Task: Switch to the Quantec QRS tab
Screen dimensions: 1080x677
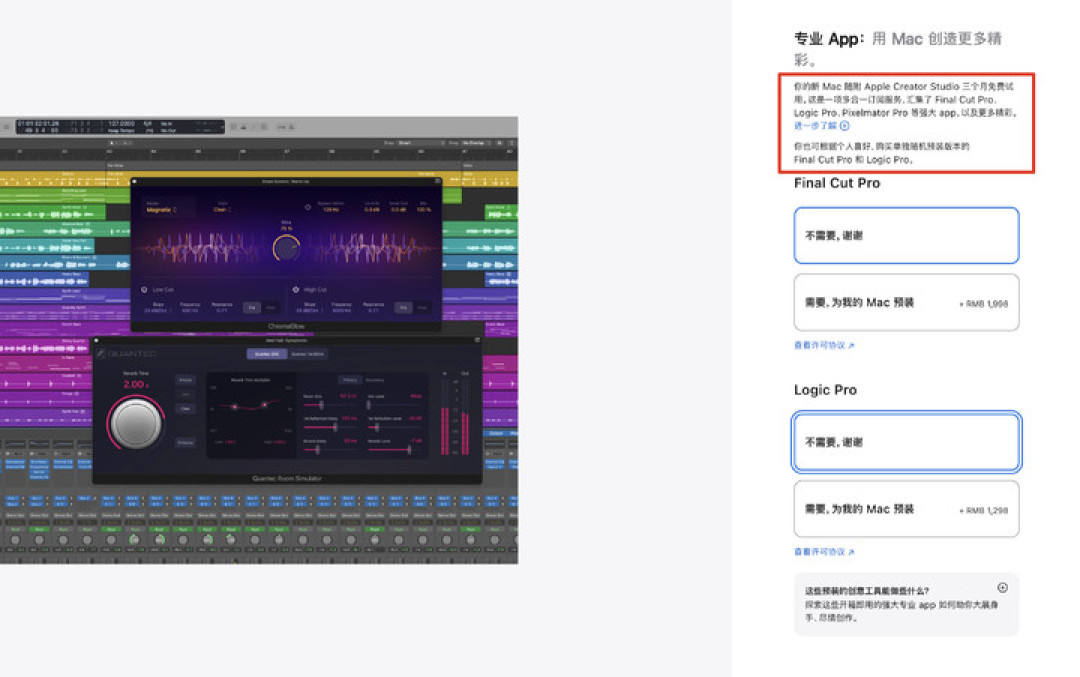Action: [267, 354]
